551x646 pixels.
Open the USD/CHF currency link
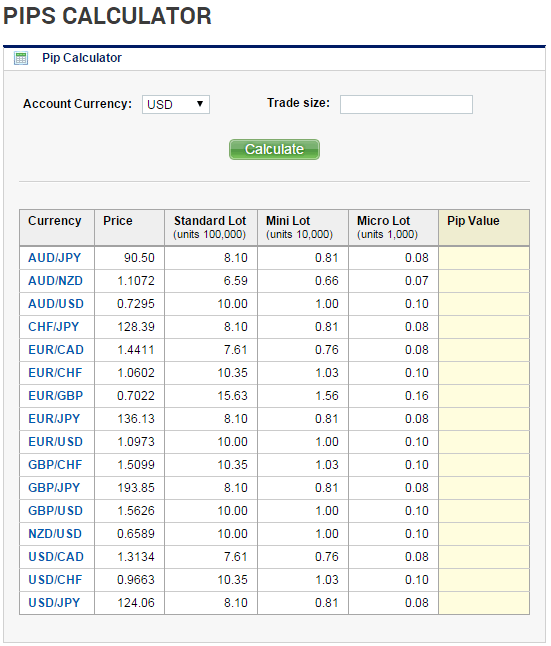pyautogui.click(x=55, y=580)
